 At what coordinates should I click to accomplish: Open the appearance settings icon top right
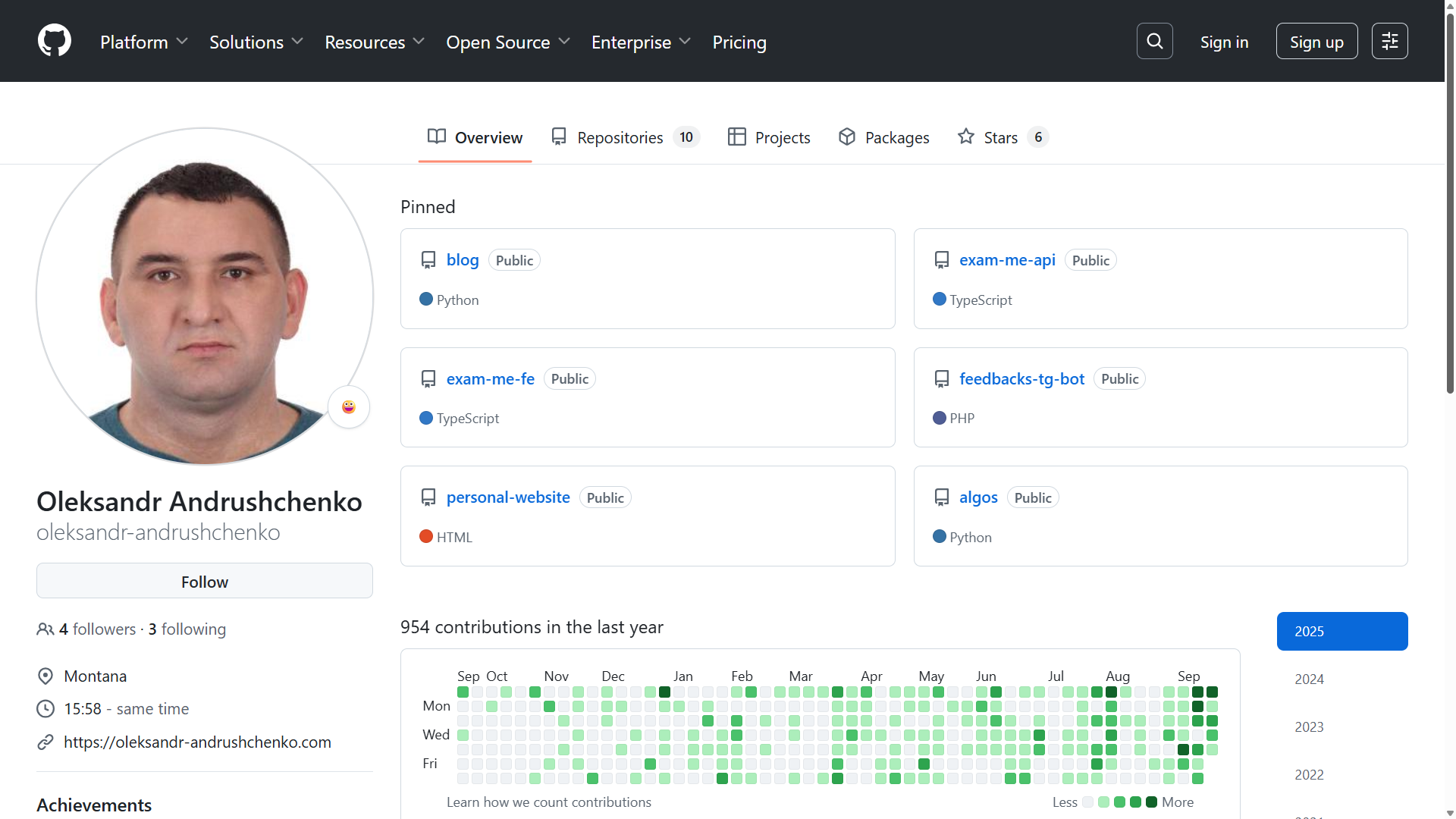pos(1389,41)
